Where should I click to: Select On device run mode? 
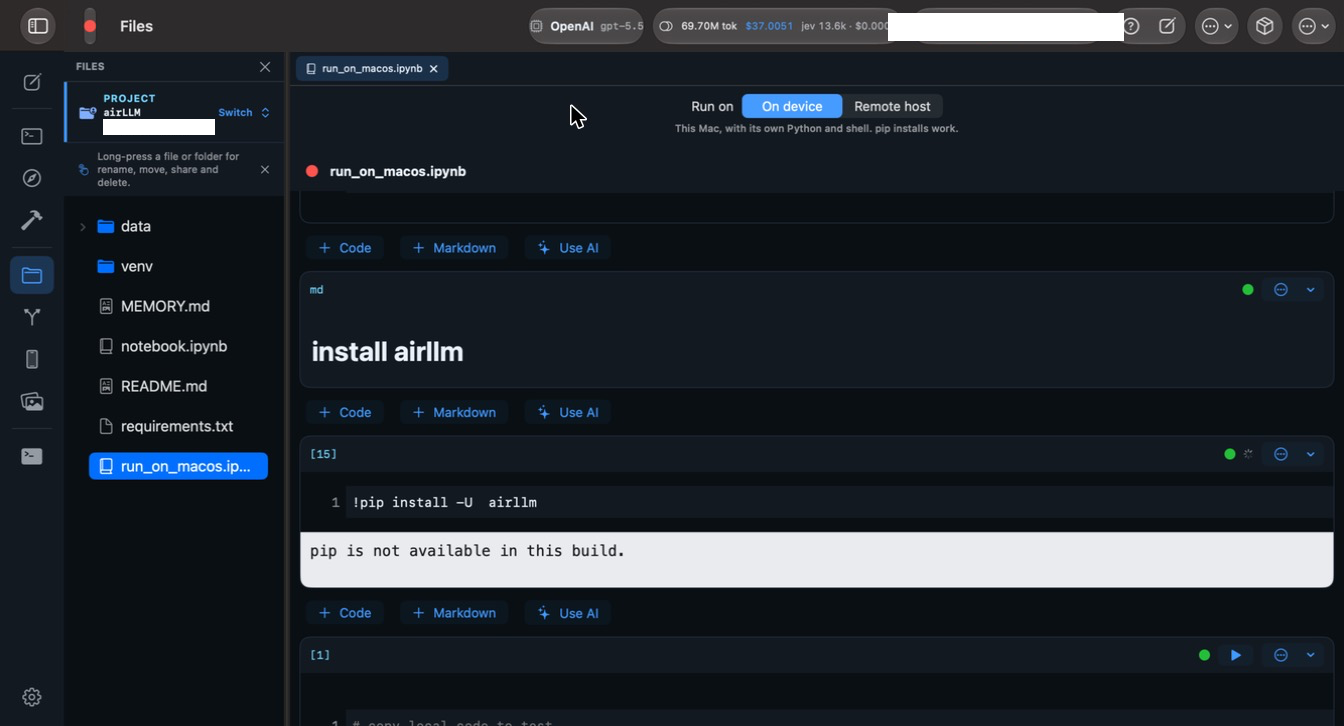click(x=792, y=106)
